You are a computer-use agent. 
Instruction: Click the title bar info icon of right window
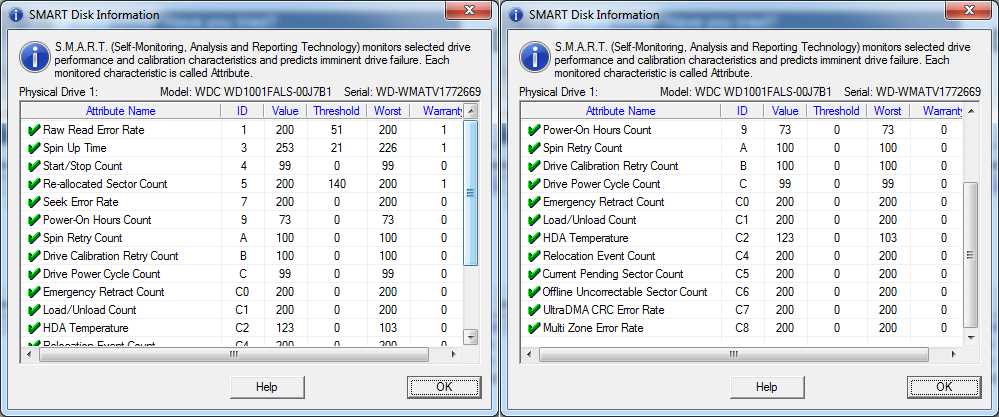516,15
